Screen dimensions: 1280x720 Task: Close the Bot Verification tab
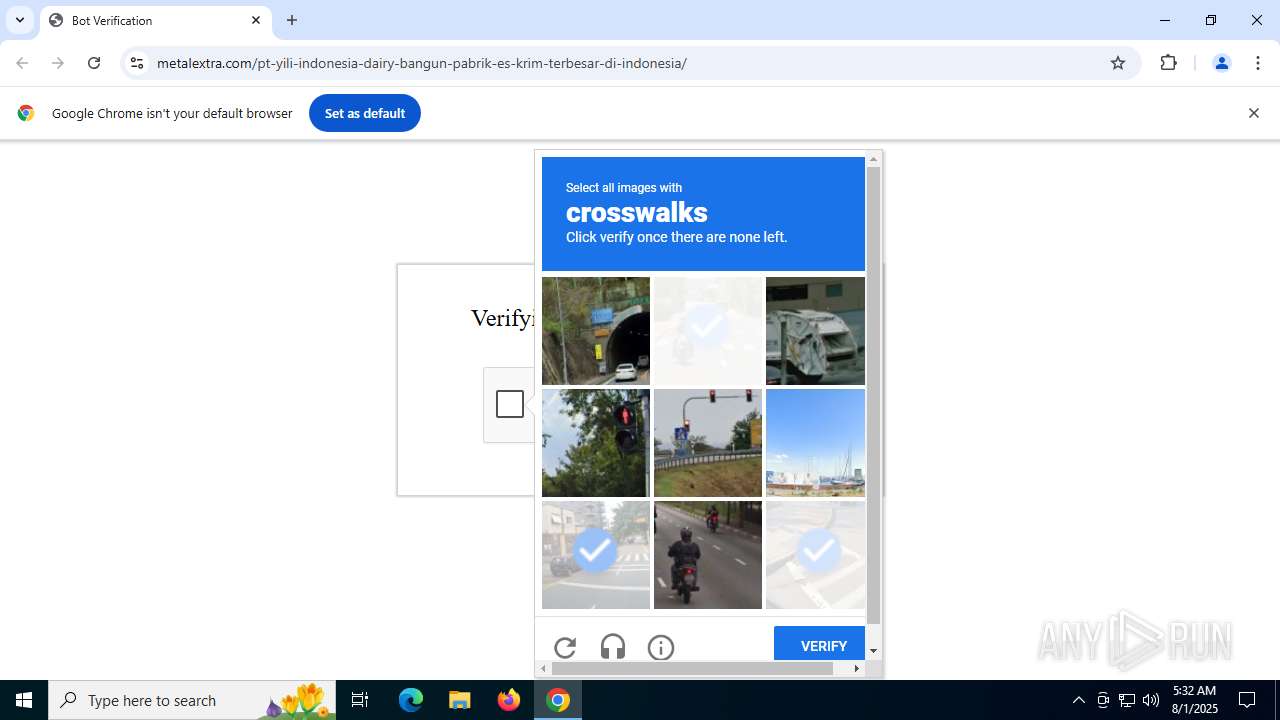point(255,20)
